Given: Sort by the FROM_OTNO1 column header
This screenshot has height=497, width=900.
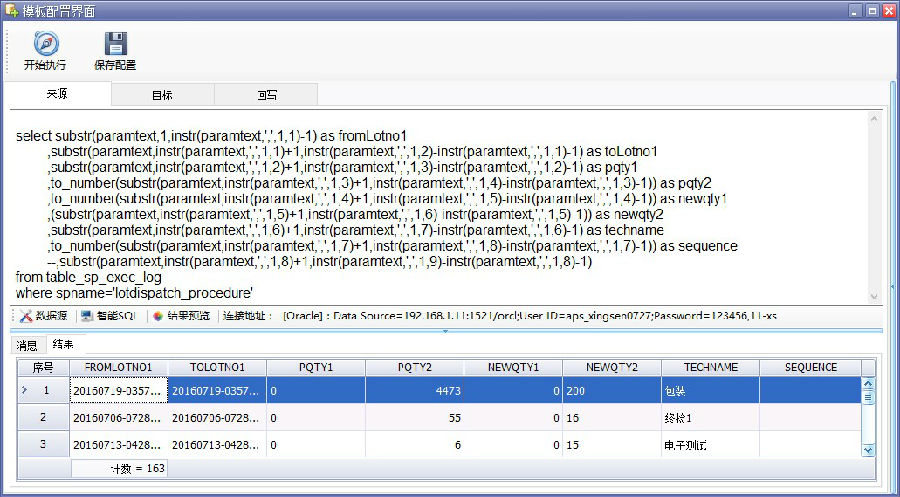Looking at the screenshot, I should click(118, 367).
